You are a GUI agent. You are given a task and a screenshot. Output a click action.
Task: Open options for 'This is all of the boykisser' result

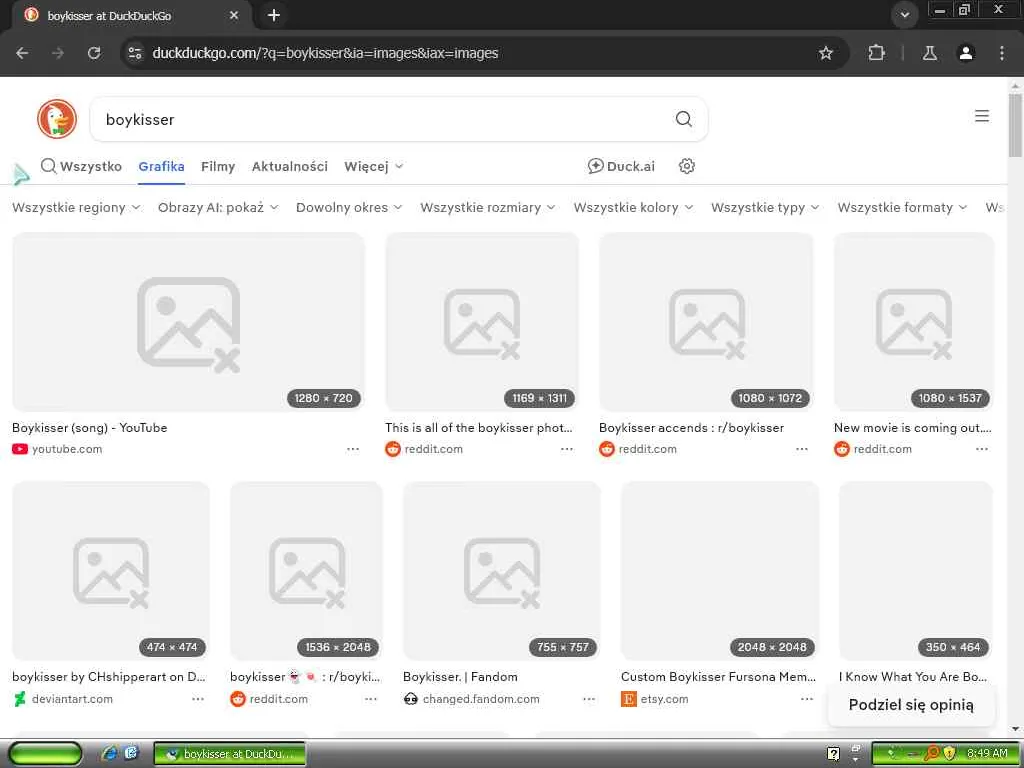[567, 449]
